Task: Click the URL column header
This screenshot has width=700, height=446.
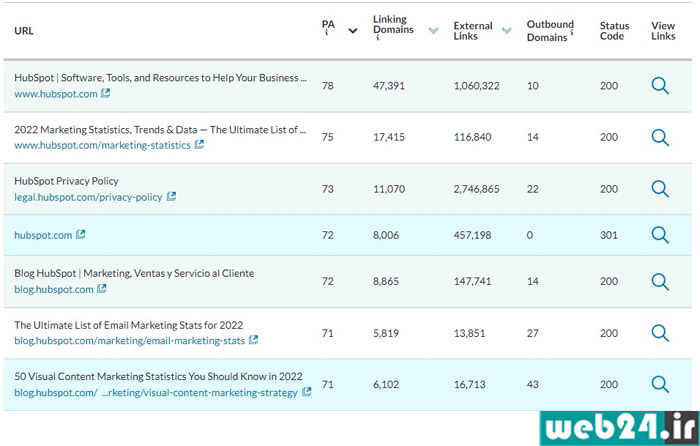Action: pos(24,31)
